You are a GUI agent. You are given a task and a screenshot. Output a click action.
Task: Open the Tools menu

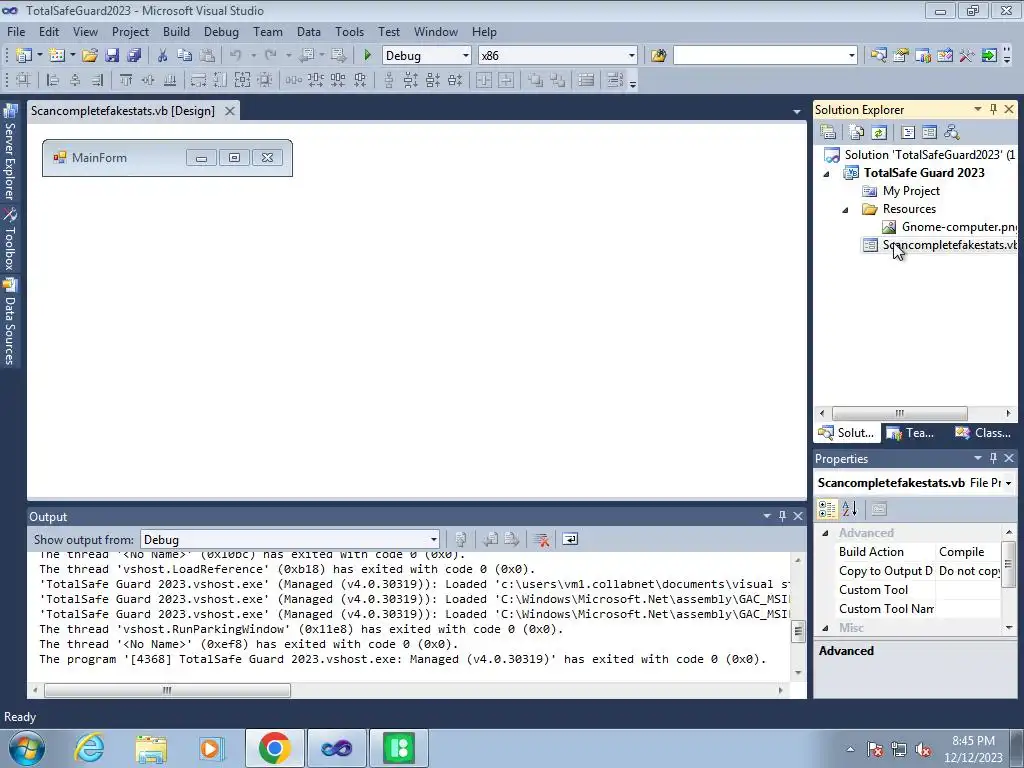coord(349,31)
